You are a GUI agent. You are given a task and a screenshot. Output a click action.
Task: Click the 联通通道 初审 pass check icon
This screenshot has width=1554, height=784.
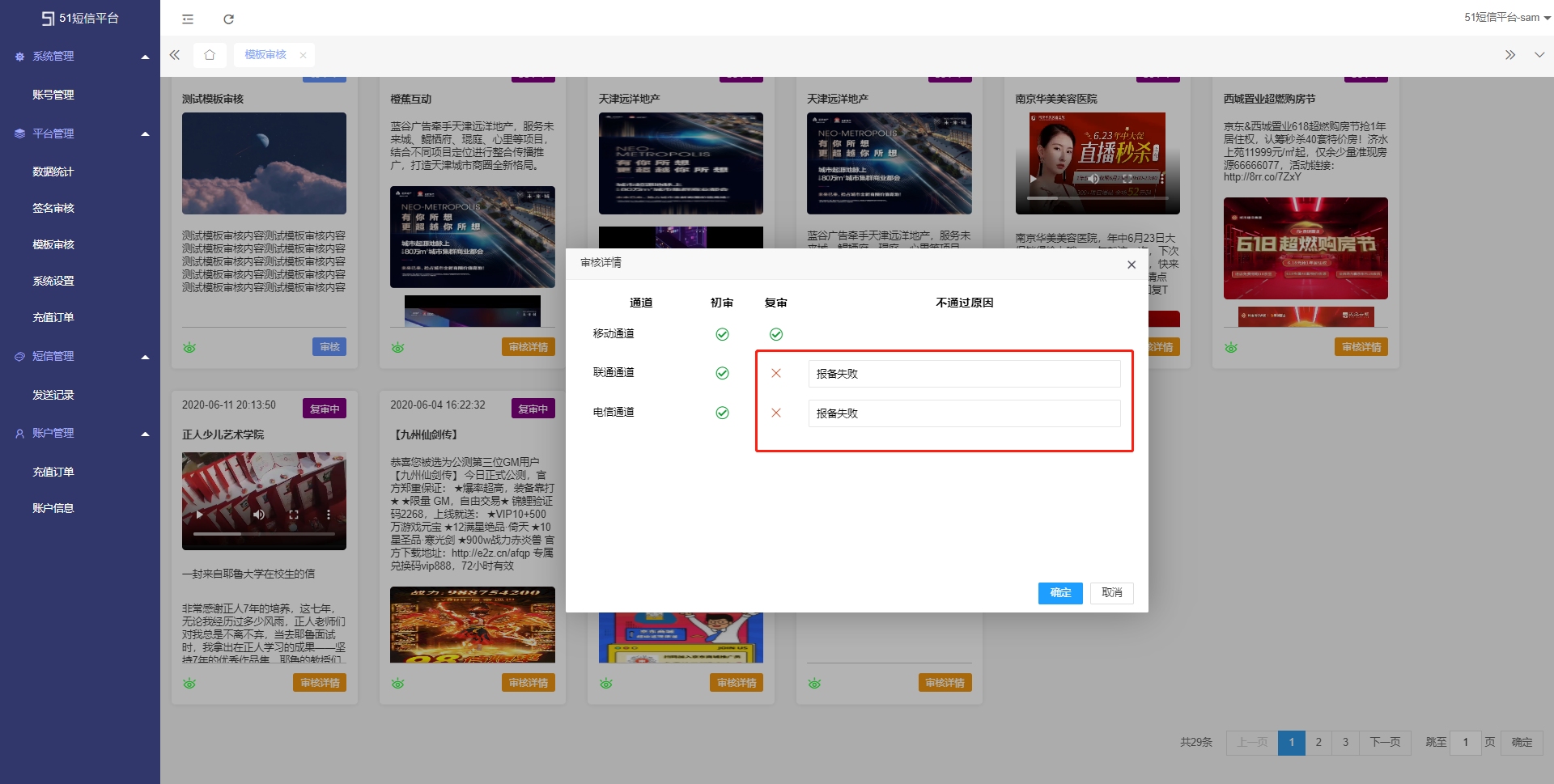(722, 373)
